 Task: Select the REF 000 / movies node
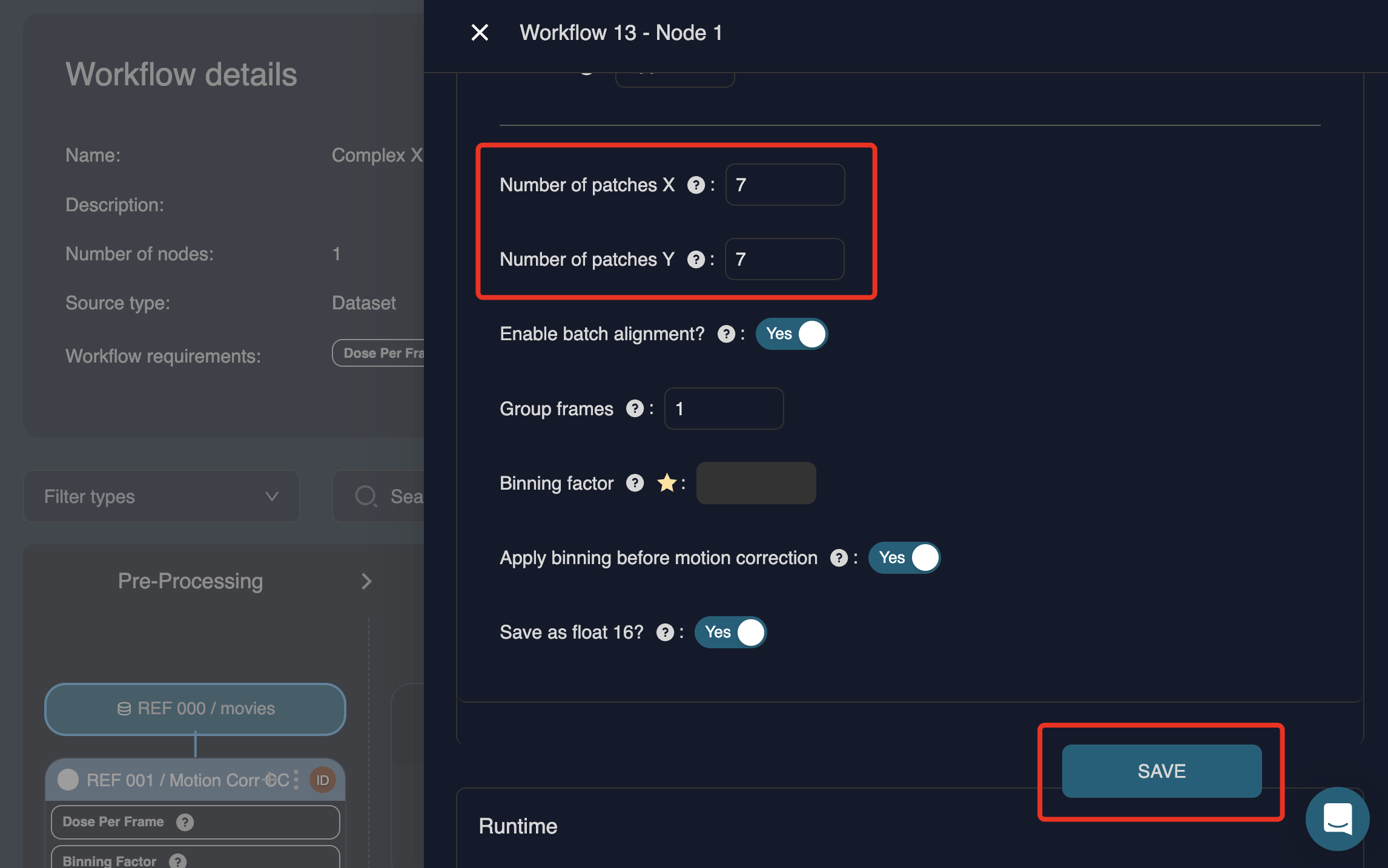tap(195, 709)
